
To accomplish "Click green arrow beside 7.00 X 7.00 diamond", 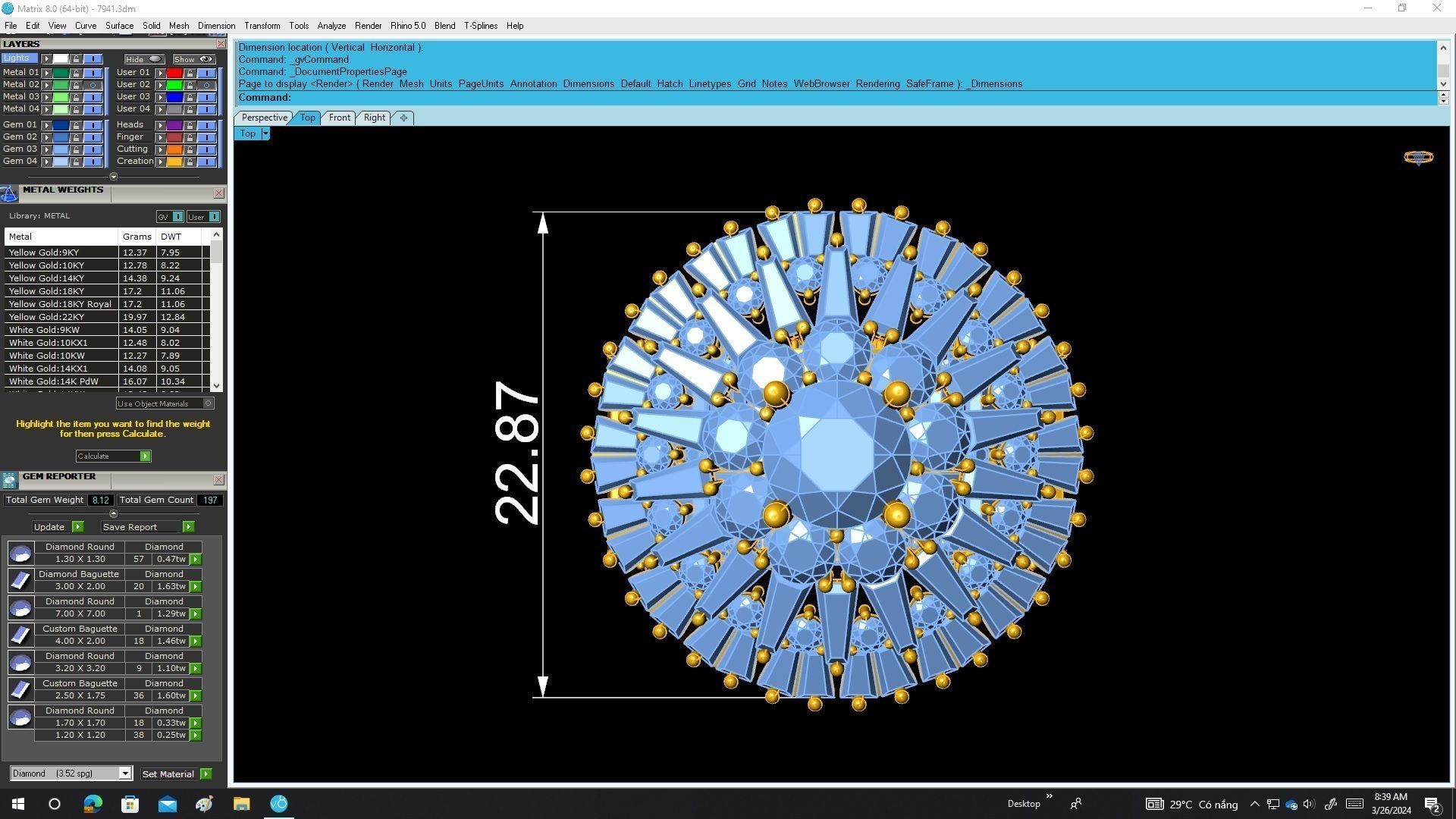I will (196, 614).
